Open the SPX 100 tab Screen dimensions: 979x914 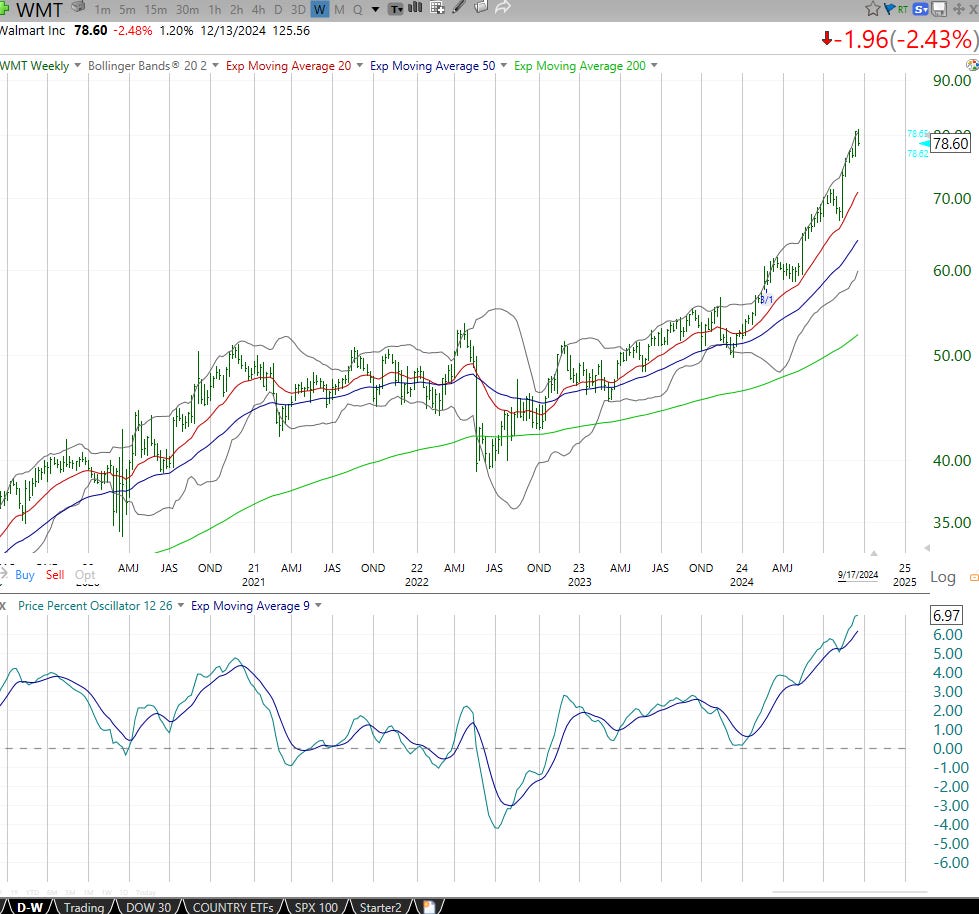click(x=316, y=907)
